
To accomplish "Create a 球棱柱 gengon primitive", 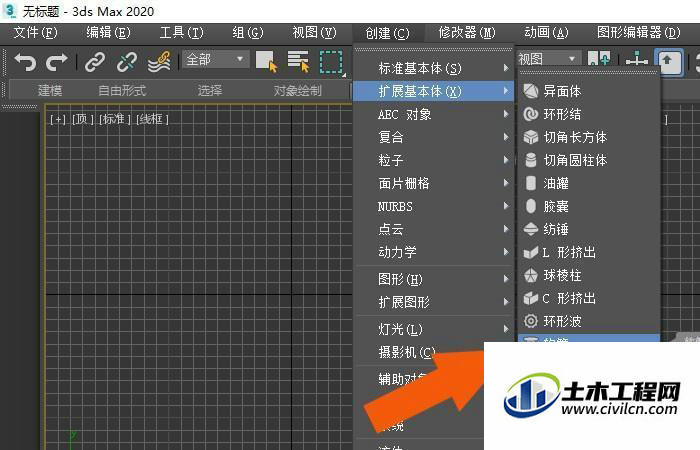I will 588,275.
